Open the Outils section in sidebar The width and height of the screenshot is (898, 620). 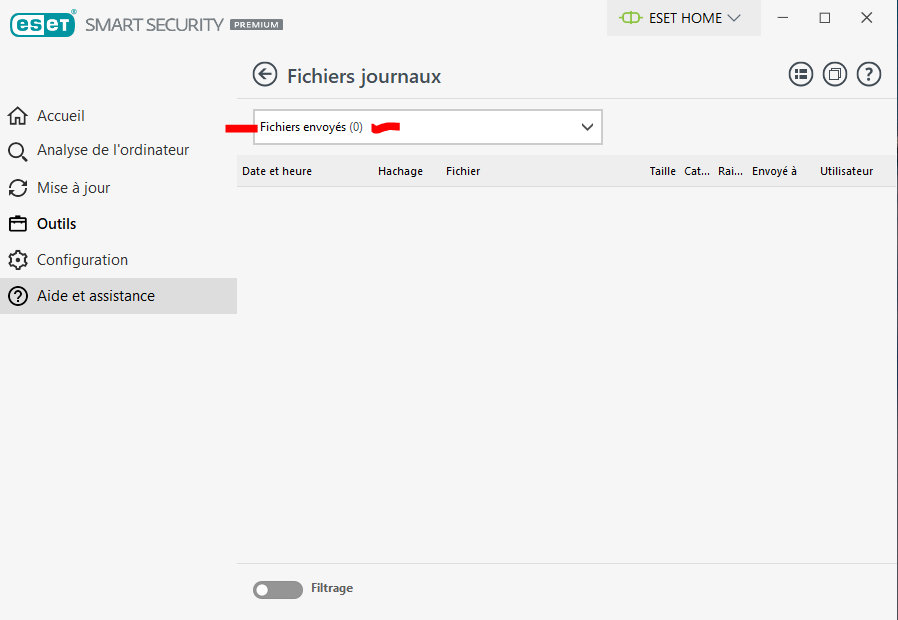point(57,224)
